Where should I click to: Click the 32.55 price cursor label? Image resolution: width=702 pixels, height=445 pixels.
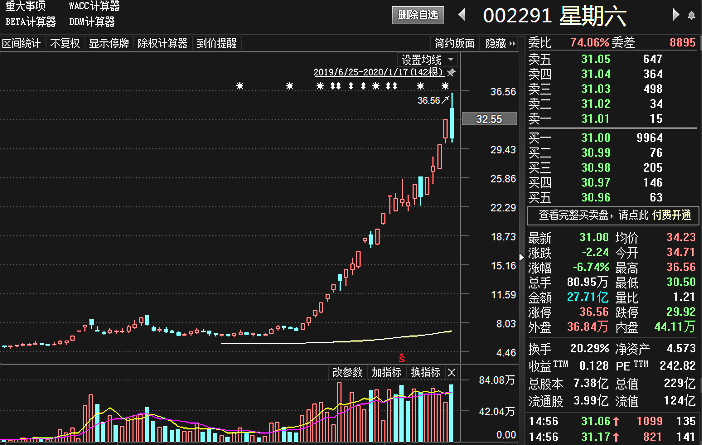coord(489,119)
